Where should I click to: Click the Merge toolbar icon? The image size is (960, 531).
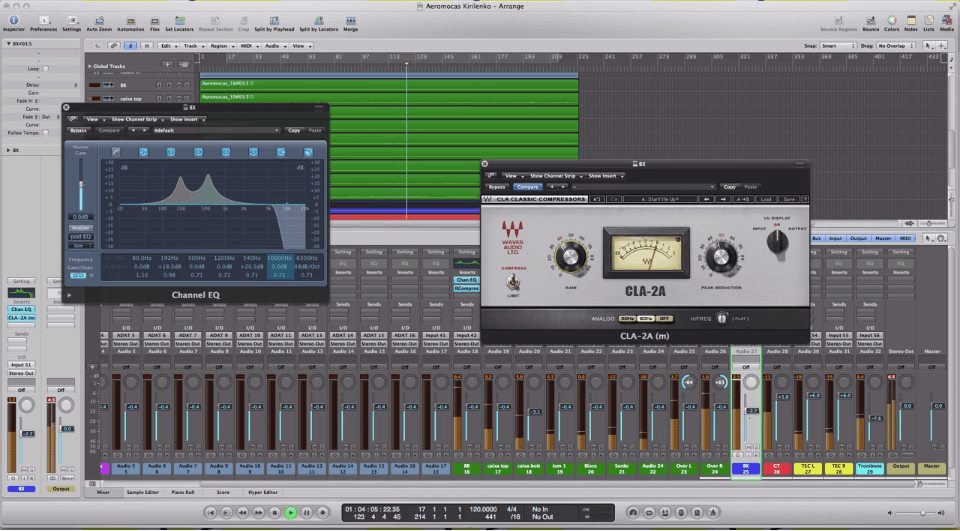pos(350,21)
